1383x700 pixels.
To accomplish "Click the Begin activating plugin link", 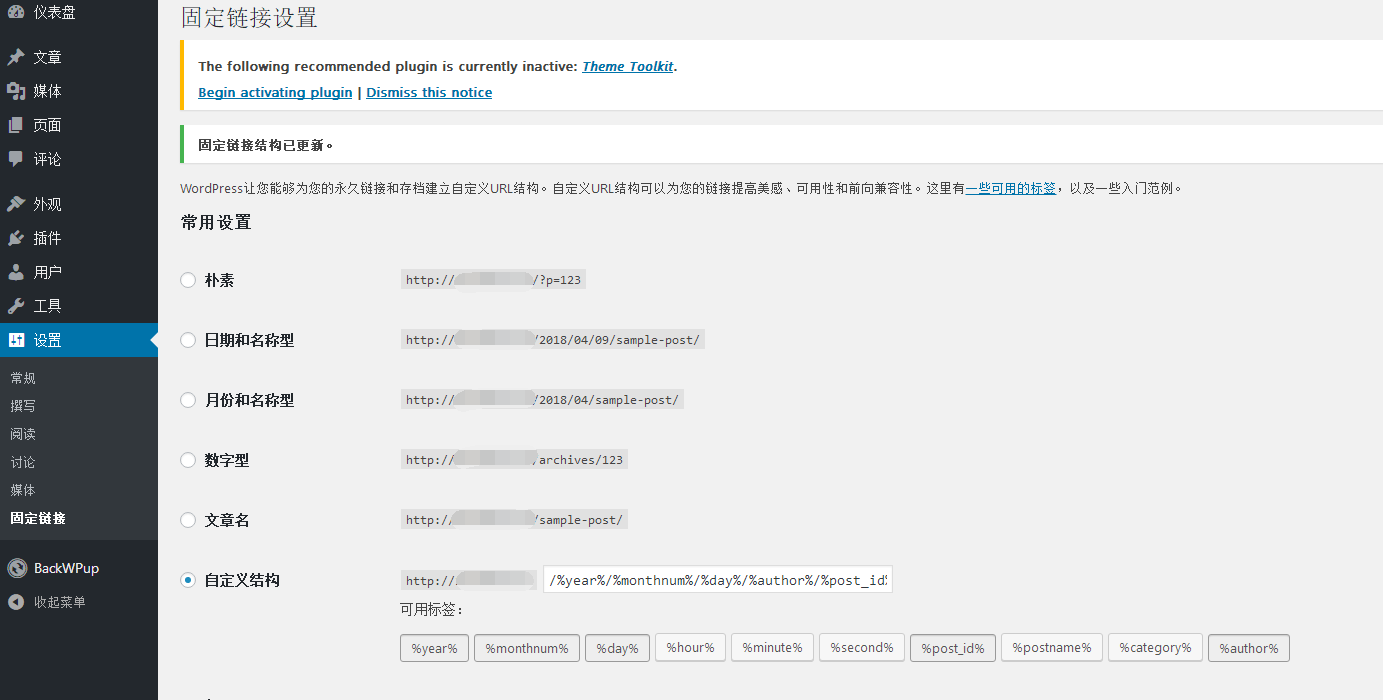I will (x=275, y=92).
